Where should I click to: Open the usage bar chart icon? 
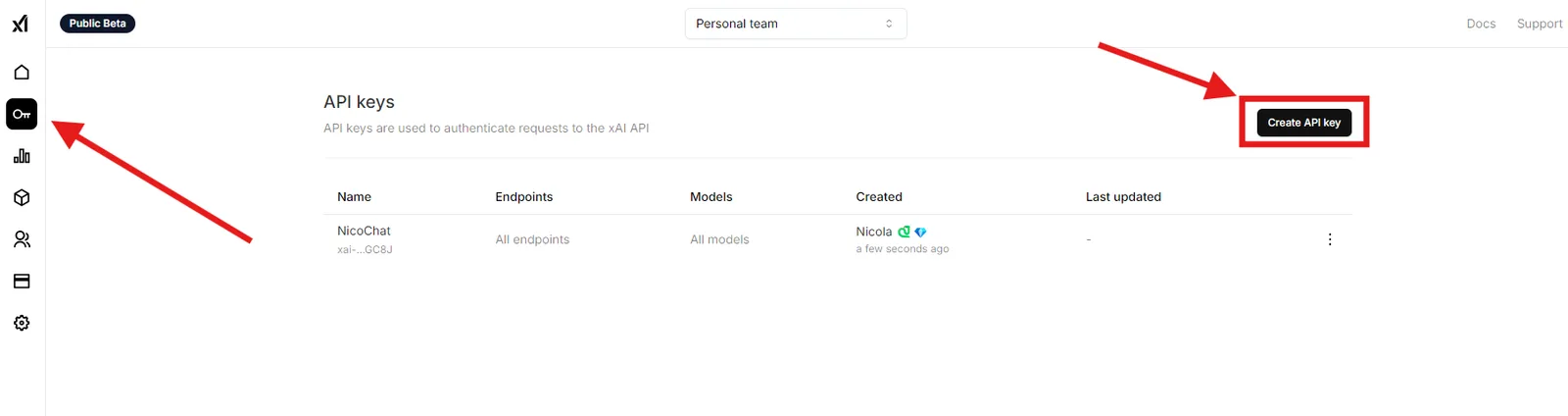22,156
